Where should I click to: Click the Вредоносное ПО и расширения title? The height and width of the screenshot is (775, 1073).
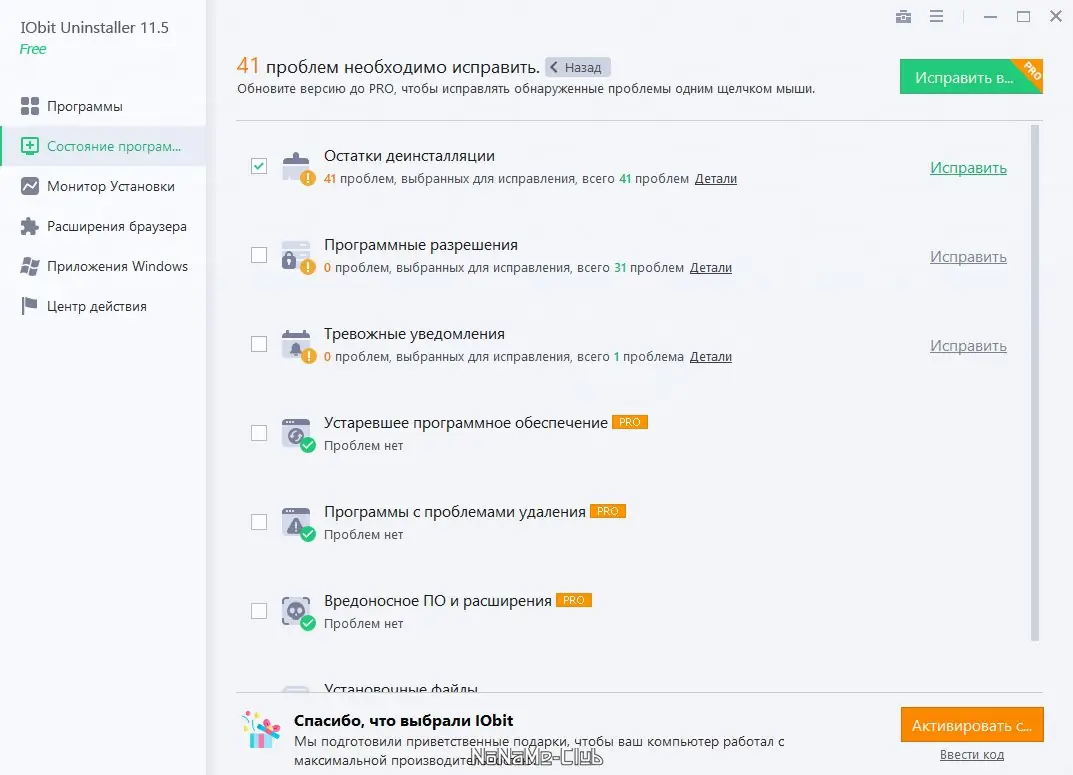437,601
